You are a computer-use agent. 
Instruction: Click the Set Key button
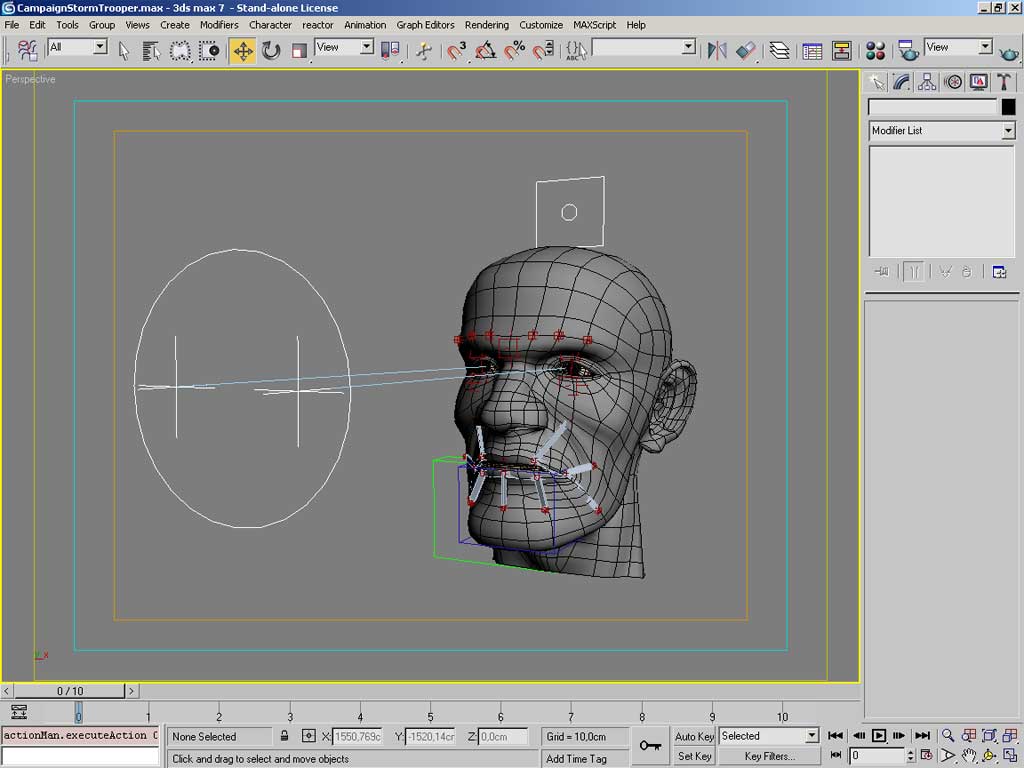coord(694,756)
